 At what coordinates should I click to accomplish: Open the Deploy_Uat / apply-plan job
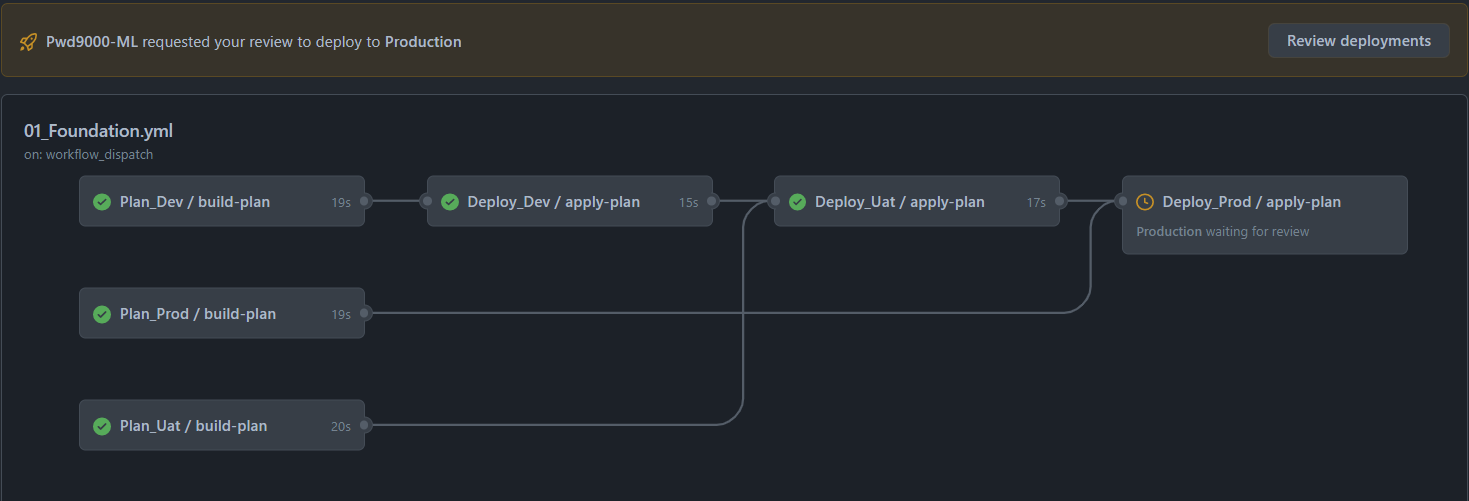pos(917,201)
